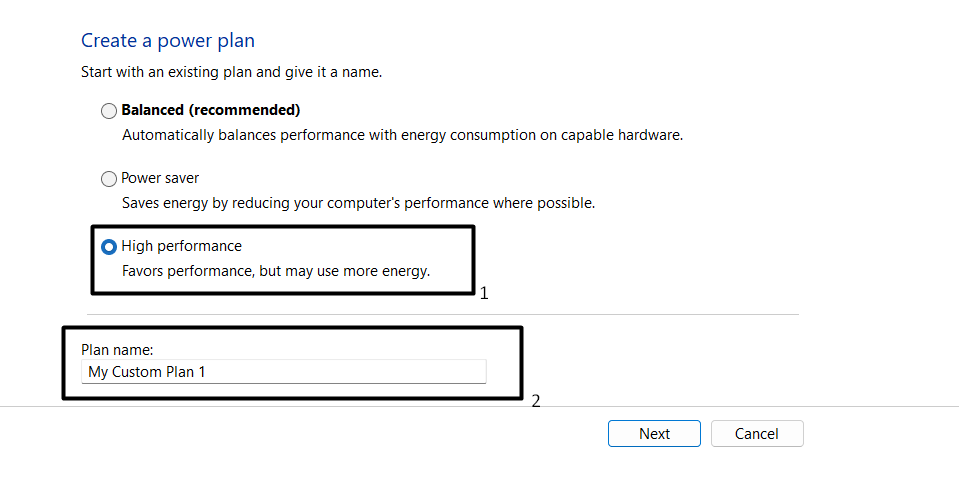Viewport: 959px width, 477px height.
Task: Click the 'High performance' label text
Action: 181,246
